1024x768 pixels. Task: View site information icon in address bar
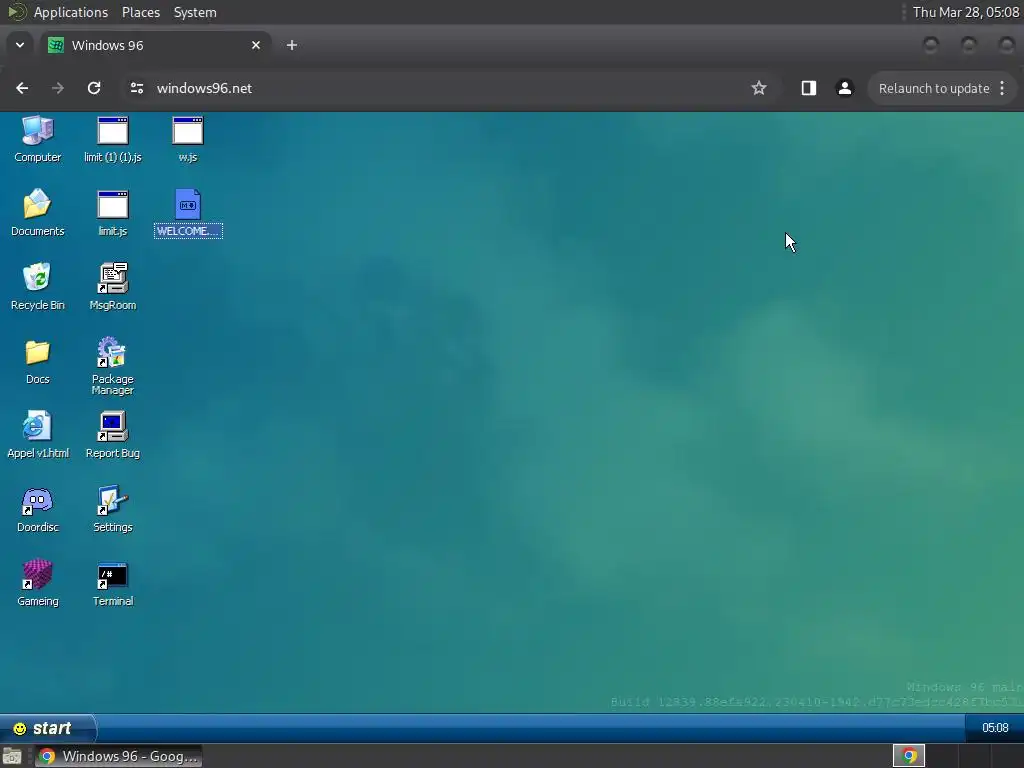136,88
